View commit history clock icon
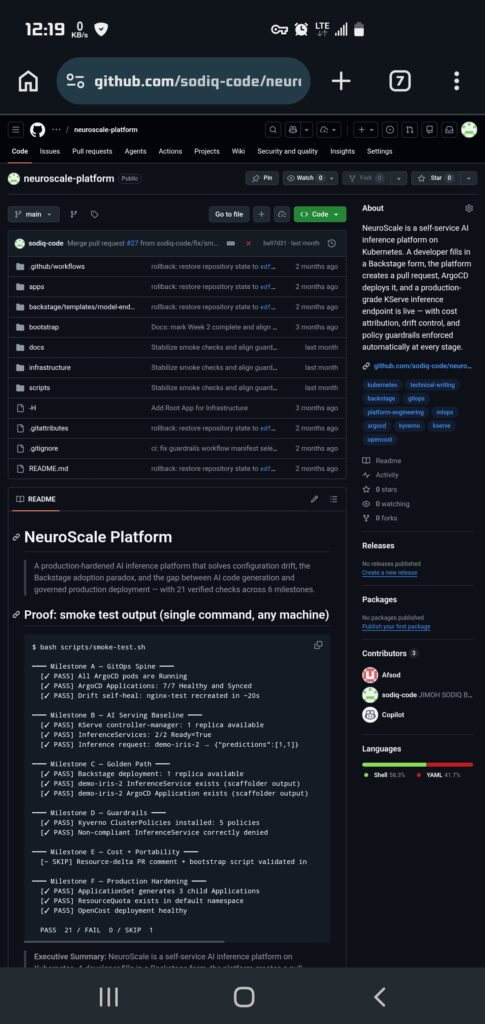The image size is (485, 1024). (332, 243)
